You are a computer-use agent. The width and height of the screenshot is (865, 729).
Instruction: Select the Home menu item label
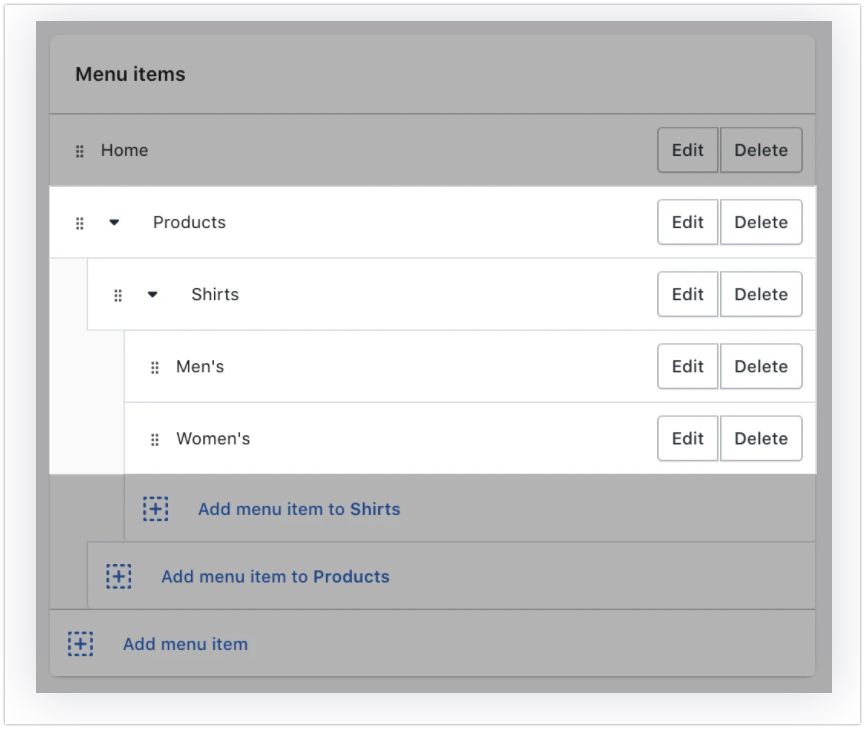click(x=124, y=150)
